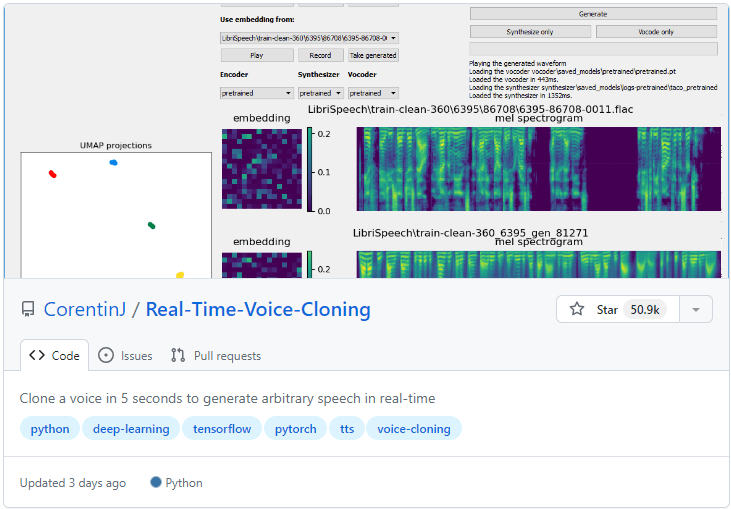Select the python topic tag
731x509 pixels.
[50, 428]
